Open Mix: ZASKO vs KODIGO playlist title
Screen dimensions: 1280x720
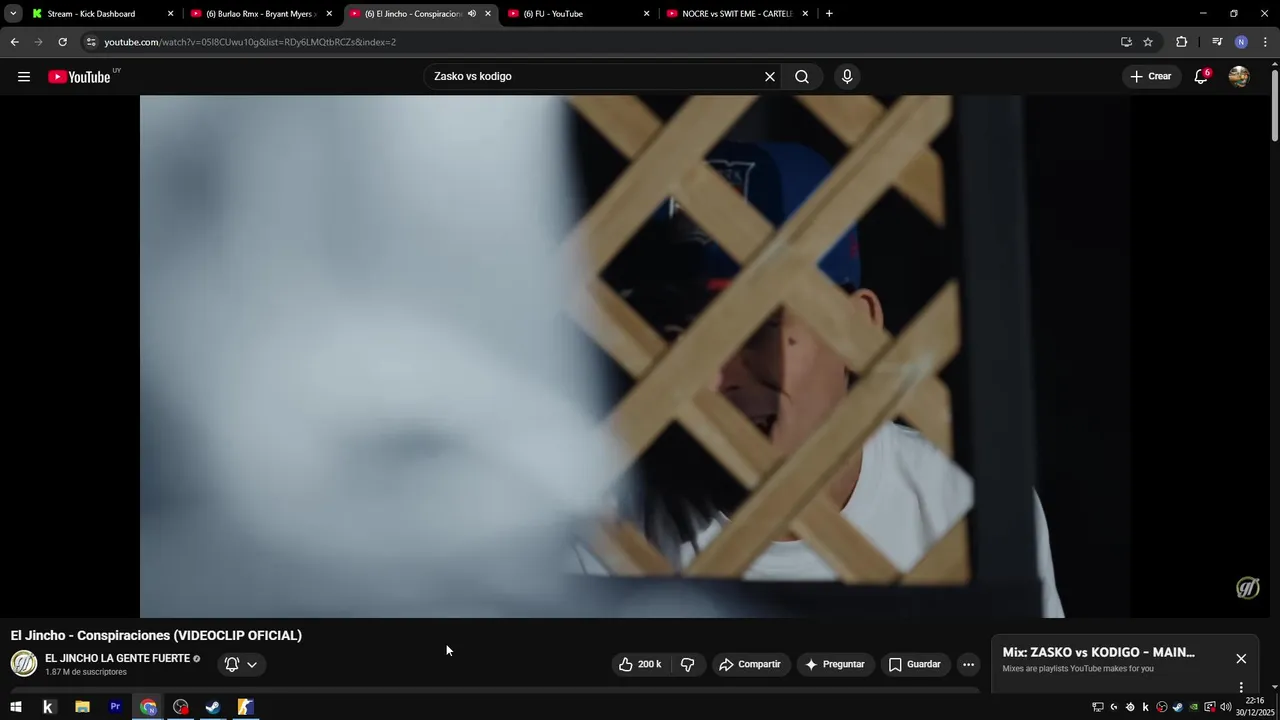pyautogui.click(x=1098, y=652)
